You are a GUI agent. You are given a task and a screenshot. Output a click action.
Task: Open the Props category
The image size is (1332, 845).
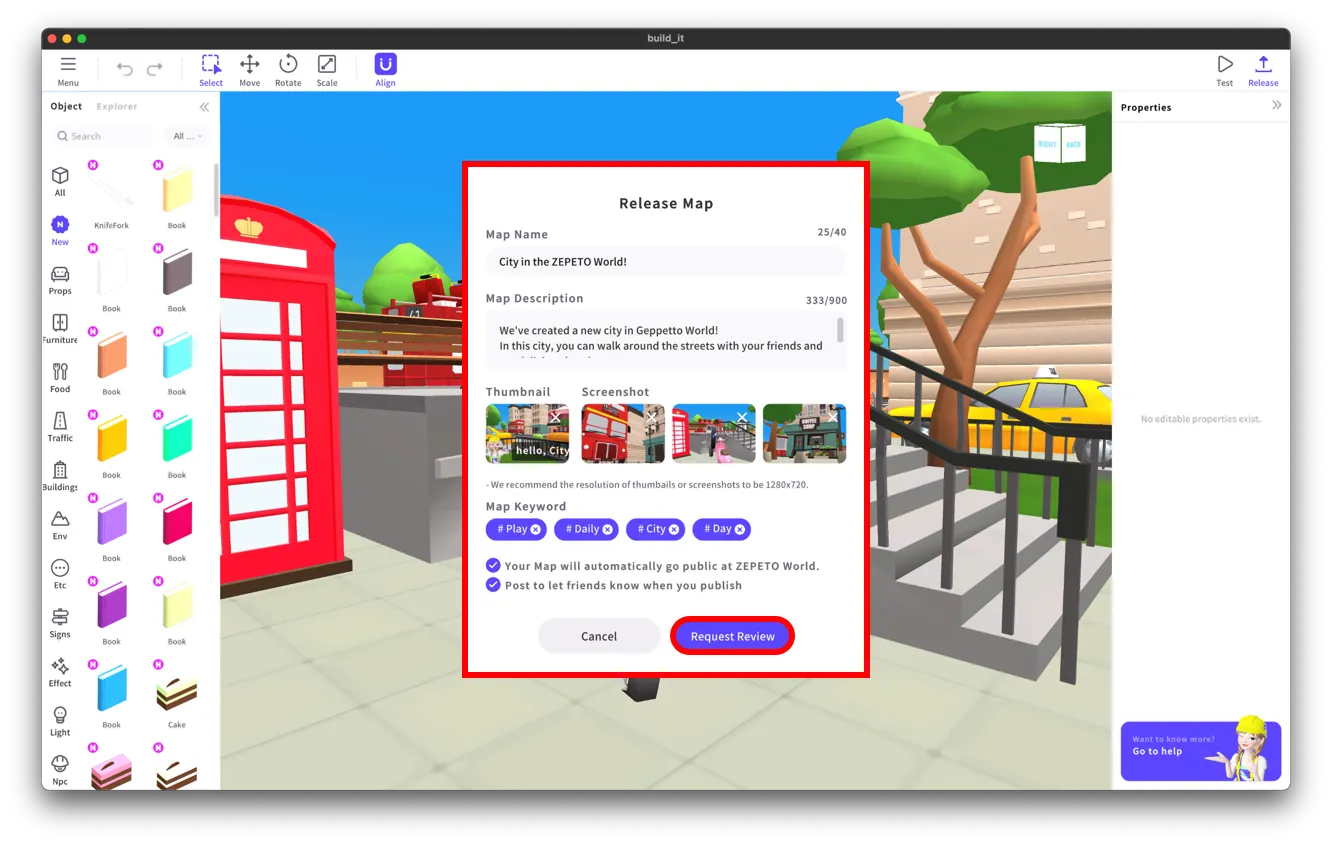point(60,279)
